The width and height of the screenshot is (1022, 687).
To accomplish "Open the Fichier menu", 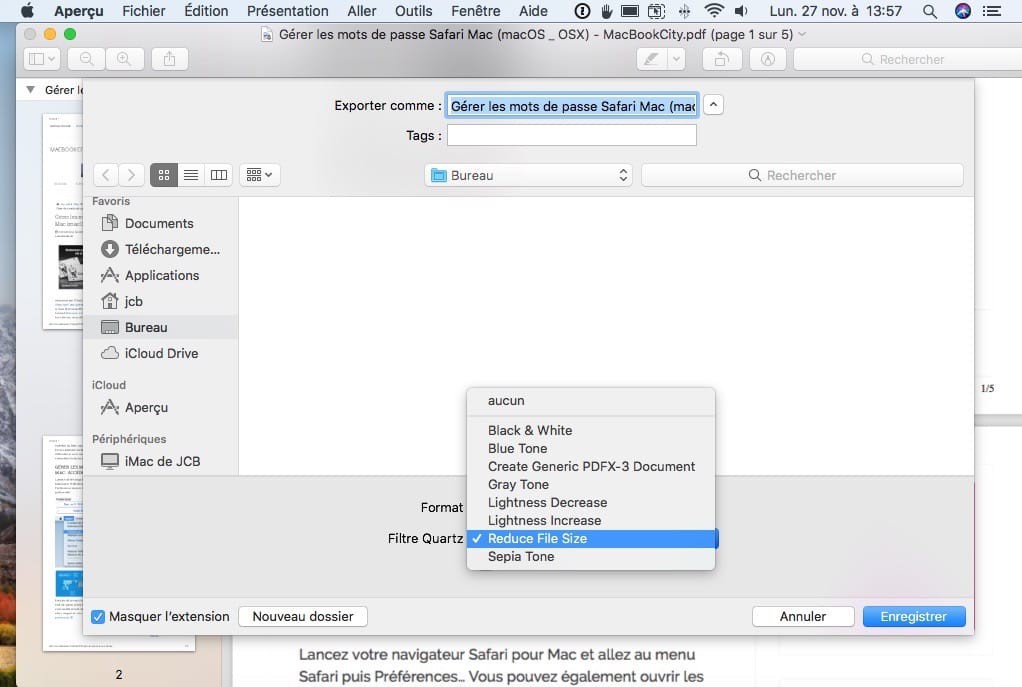I will pos(143,11).
